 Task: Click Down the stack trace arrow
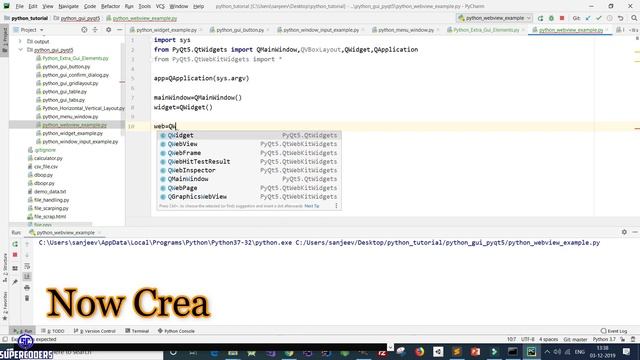coord(27,255)
